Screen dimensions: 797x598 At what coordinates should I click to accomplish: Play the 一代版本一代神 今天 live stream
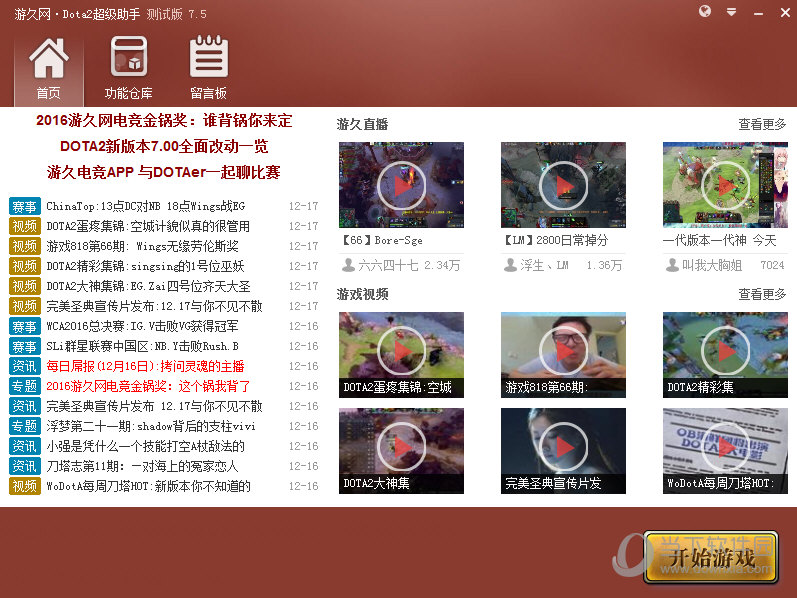coord(725,185)
